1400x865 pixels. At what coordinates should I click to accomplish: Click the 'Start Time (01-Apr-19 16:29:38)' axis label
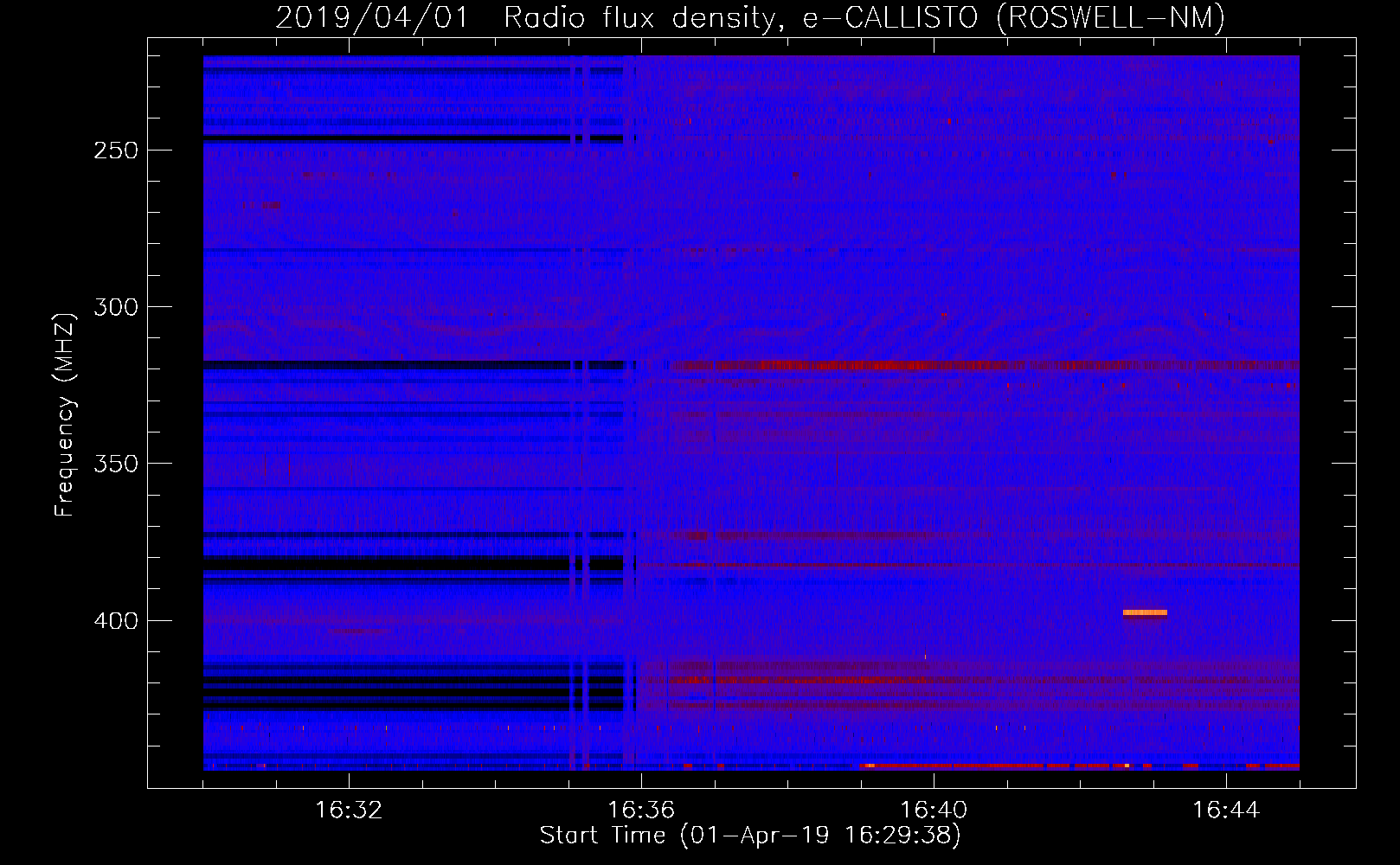[750, 836]
